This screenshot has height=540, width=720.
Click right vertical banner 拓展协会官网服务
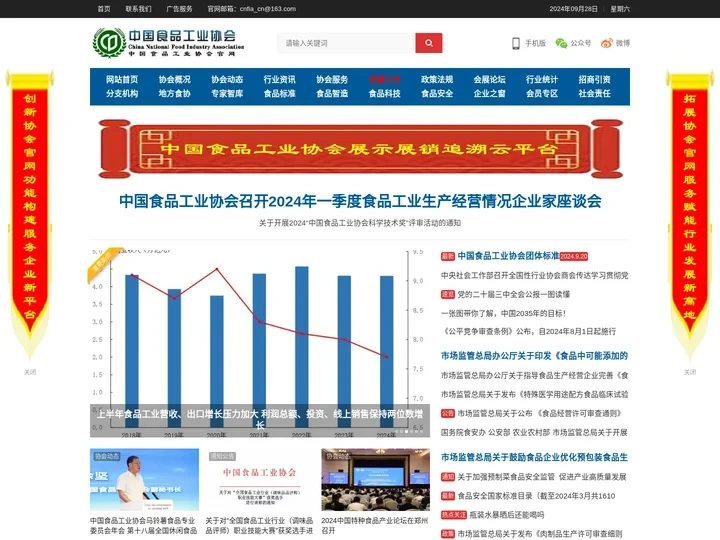(690, 214)
